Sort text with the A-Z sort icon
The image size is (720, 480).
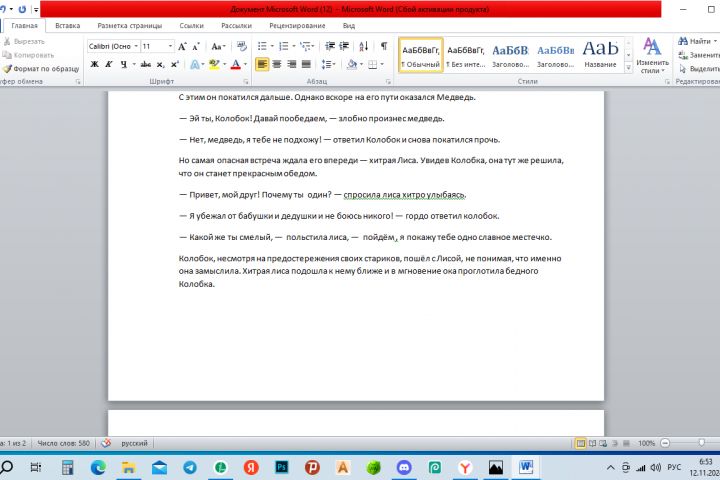364,46
